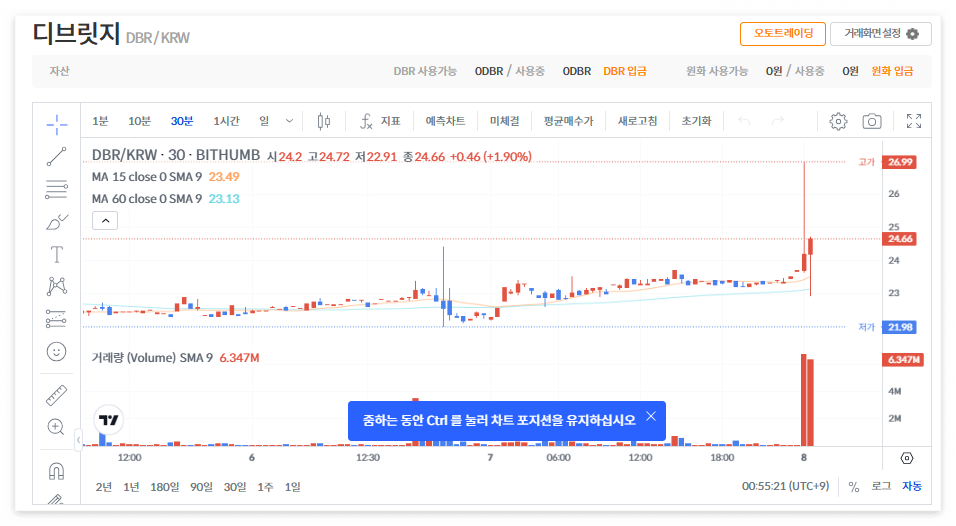Viewport: 956px width, 526px height.
Task: Set date range to 1주
Action: point(265,487)
